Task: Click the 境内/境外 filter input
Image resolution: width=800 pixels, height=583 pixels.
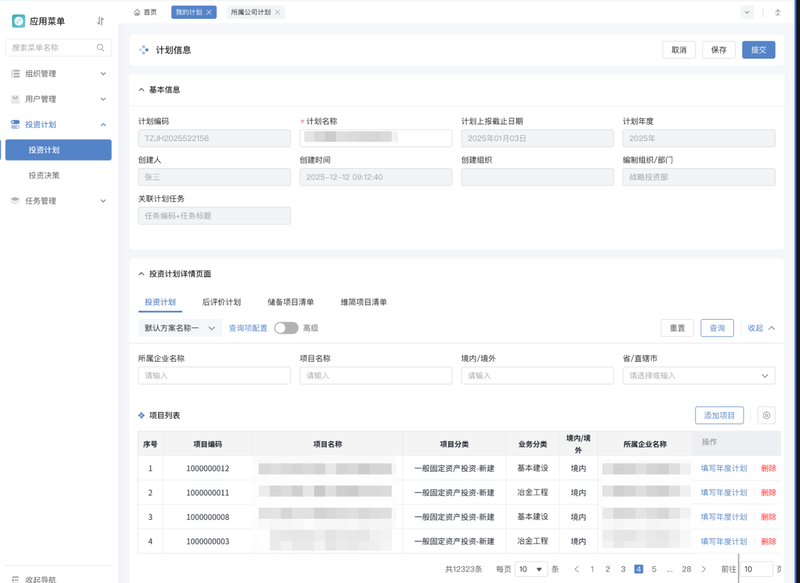Action: 537,375
